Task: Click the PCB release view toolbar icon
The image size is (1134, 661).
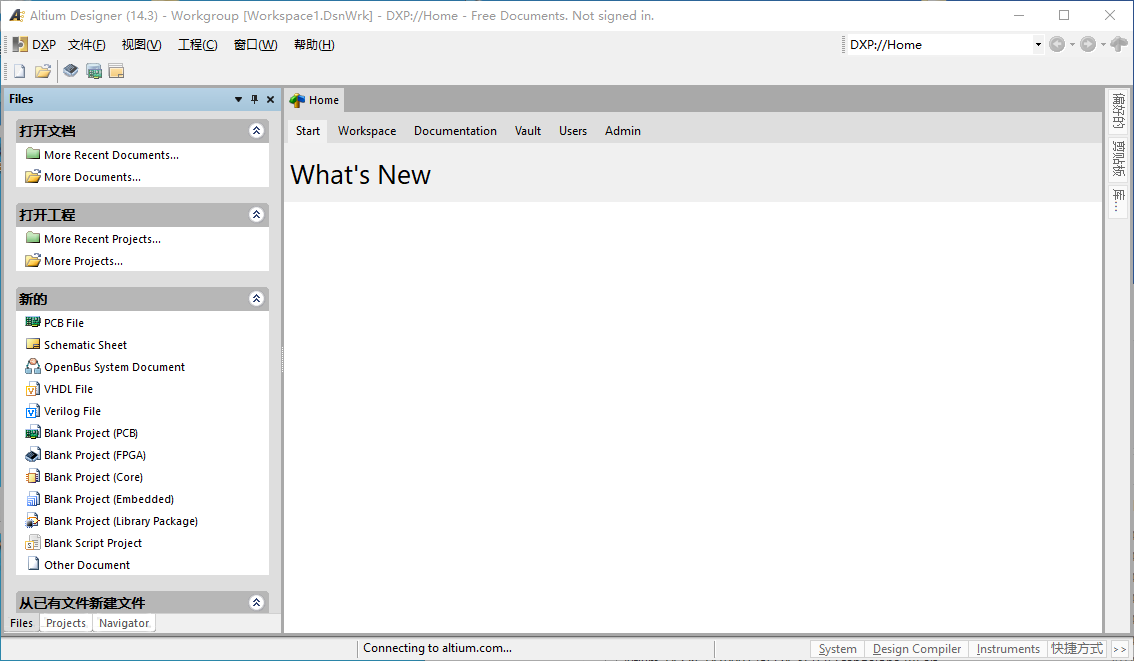Action: (x=94, y=71)
